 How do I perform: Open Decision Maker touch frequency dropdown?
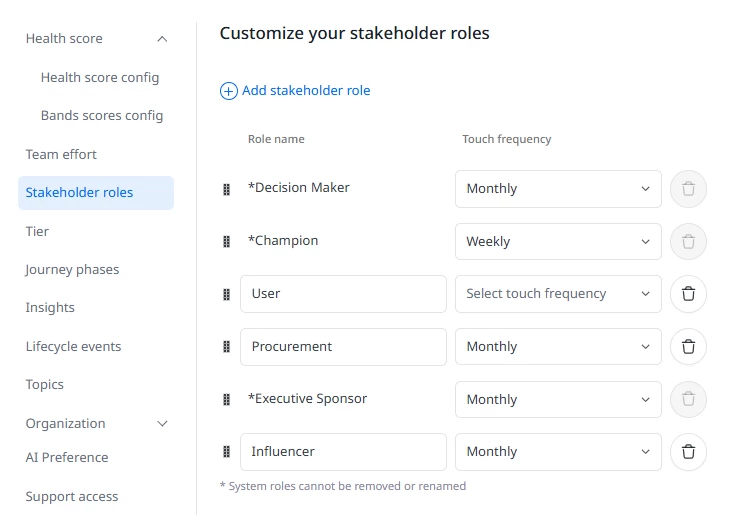(x=558, y=189)
